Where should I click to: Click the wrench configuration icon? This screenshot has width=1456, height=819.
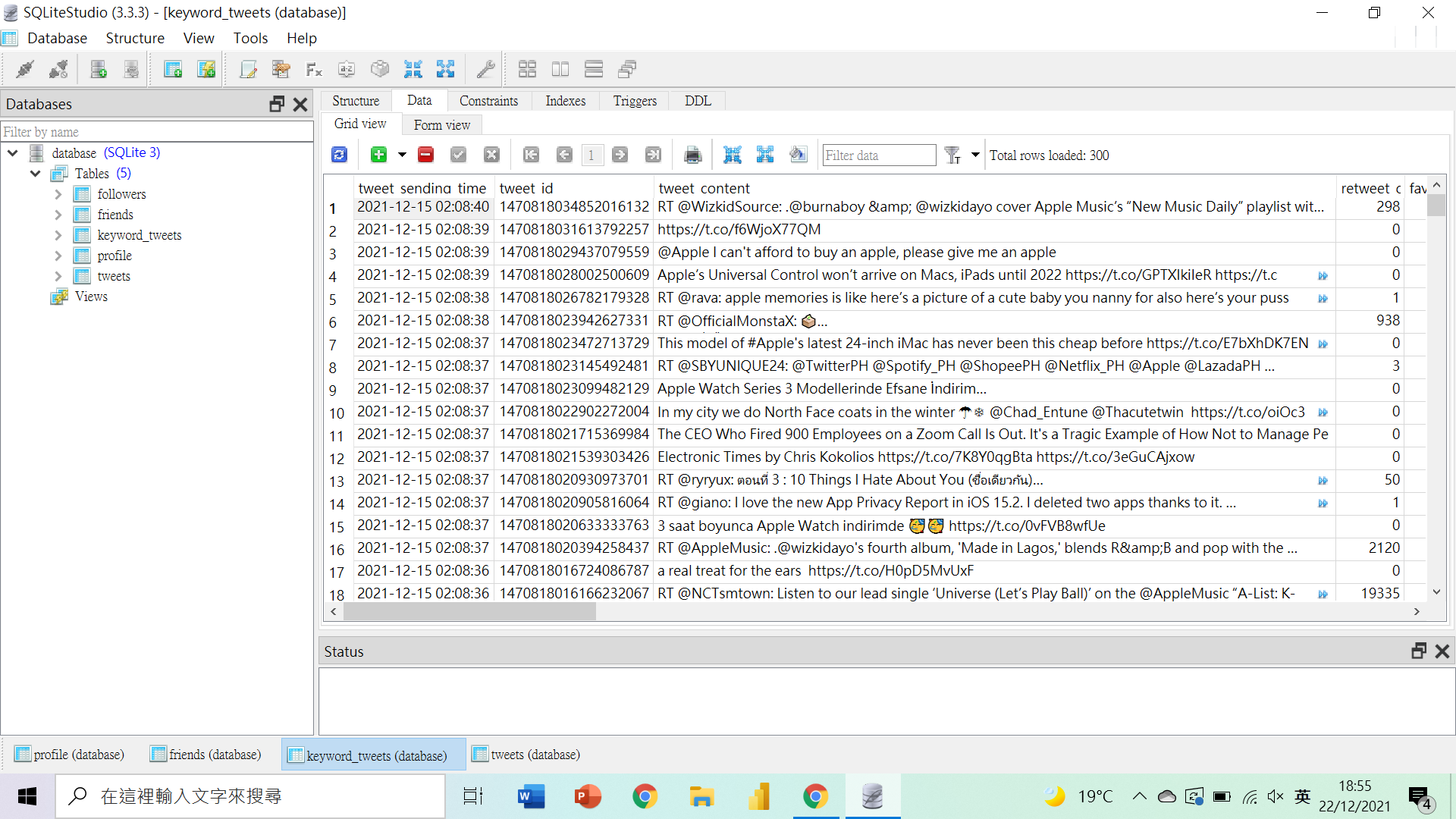(x=485, y=70)
